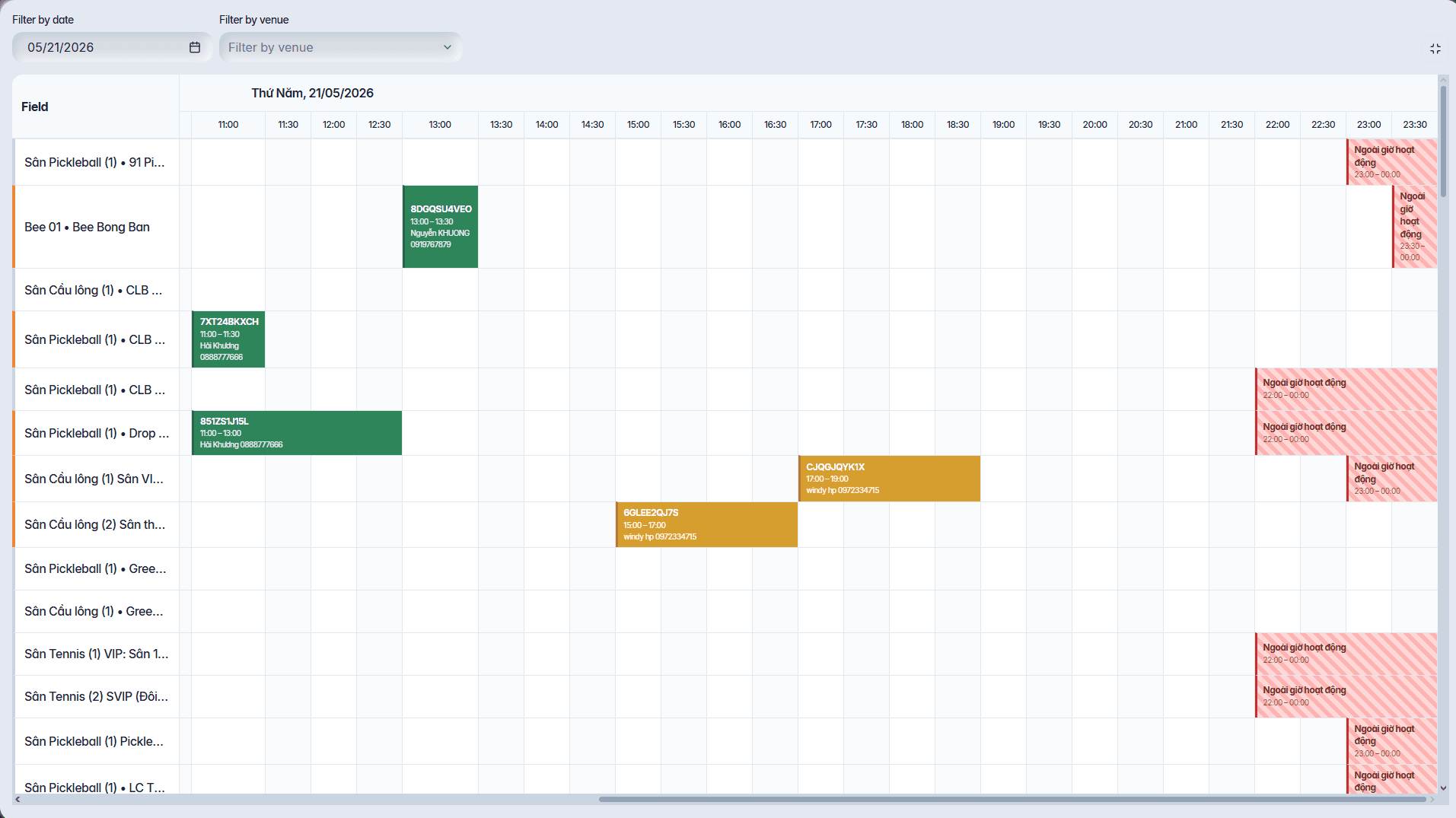The height and width of the screenshot is (818, 1456).
Task: Click closed-hours block on 91 Pi... Pickleball row
Action: [1392, 162]
